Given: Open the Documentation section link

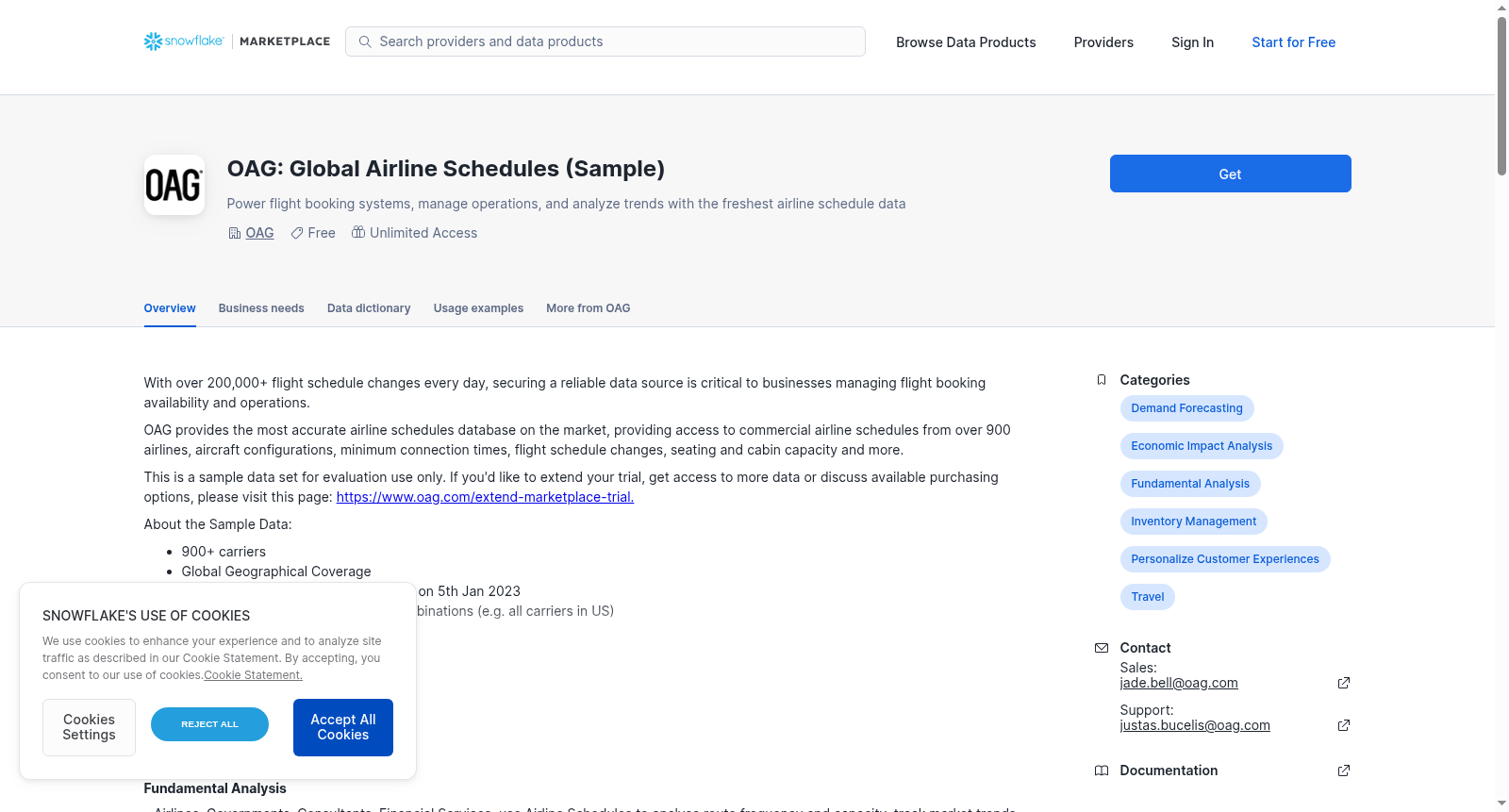Looking at the screenshot, I should tap(1169, 771).
